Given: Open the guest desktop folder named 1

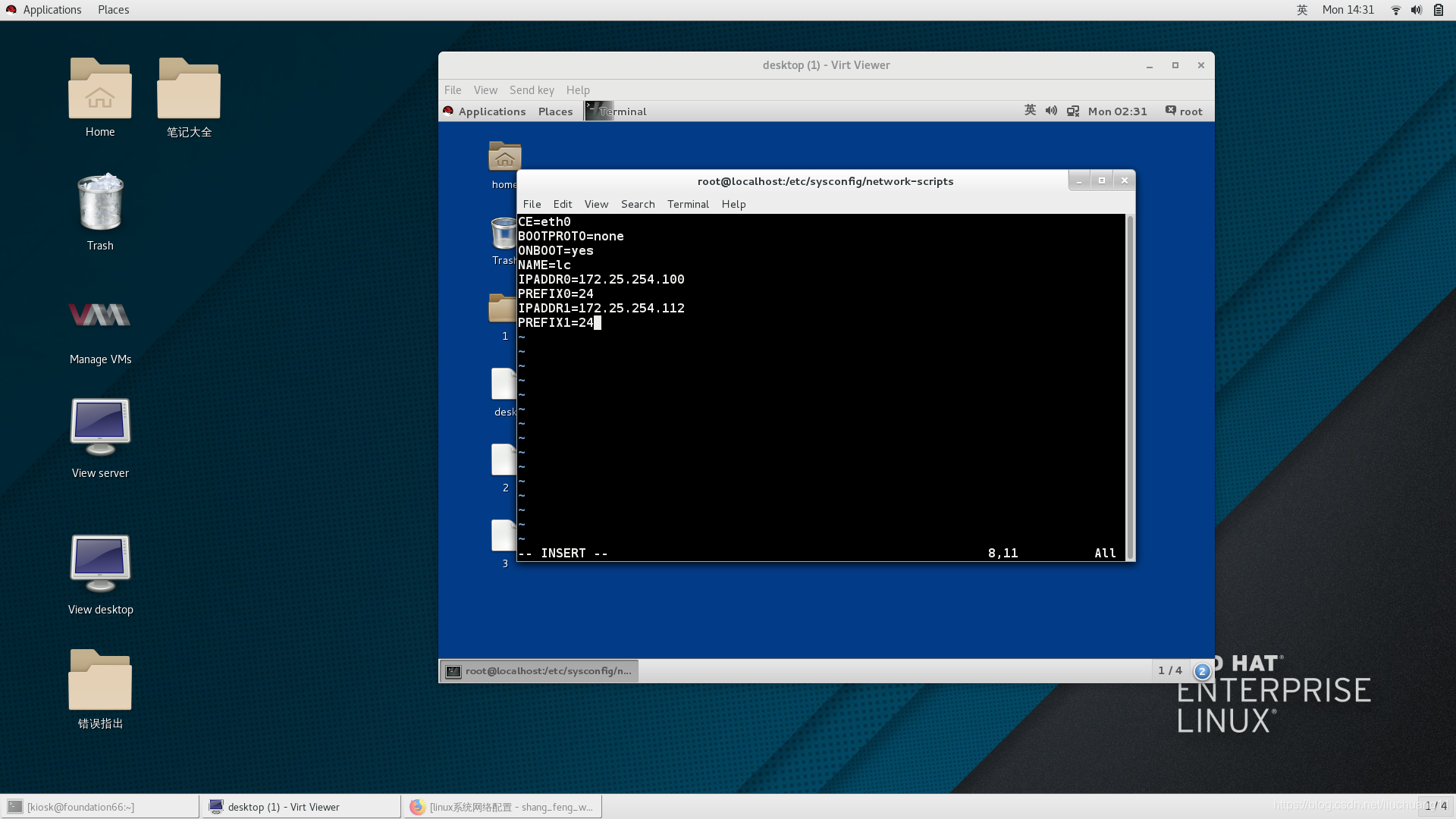Looking at the screenshot, I should coord(502,308).
